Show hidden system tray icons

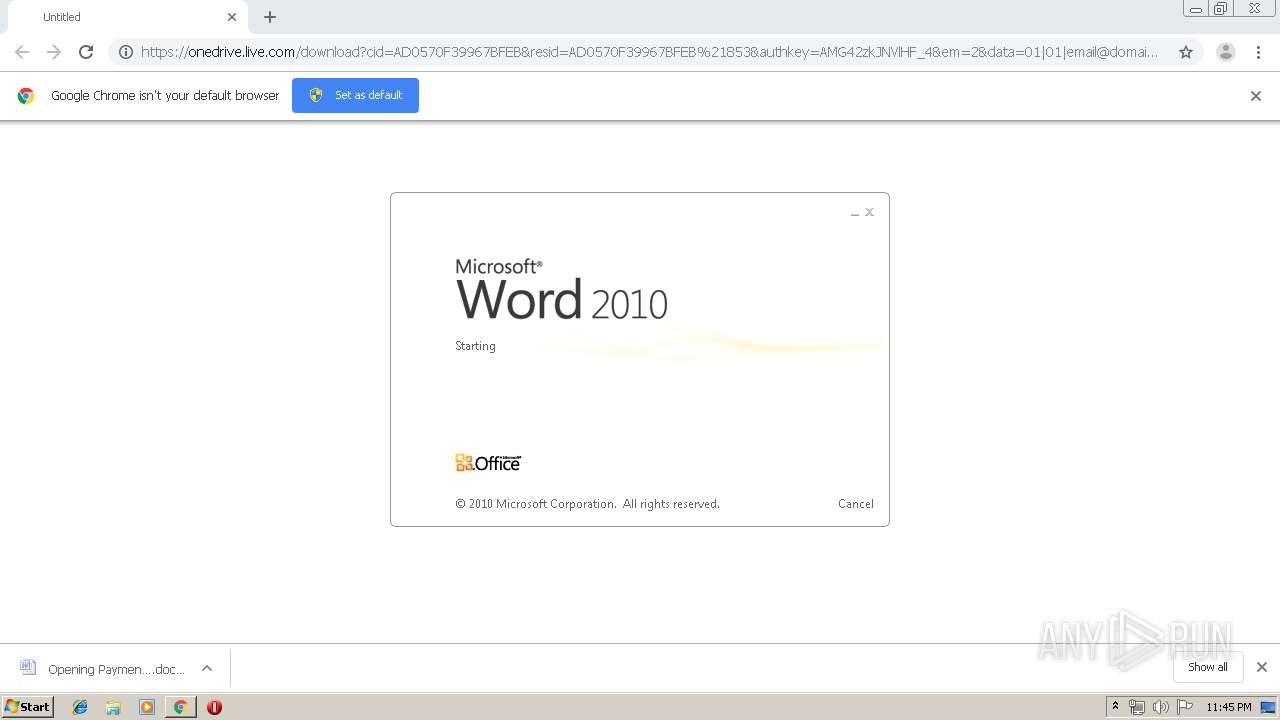click(x=1116, y=707)
